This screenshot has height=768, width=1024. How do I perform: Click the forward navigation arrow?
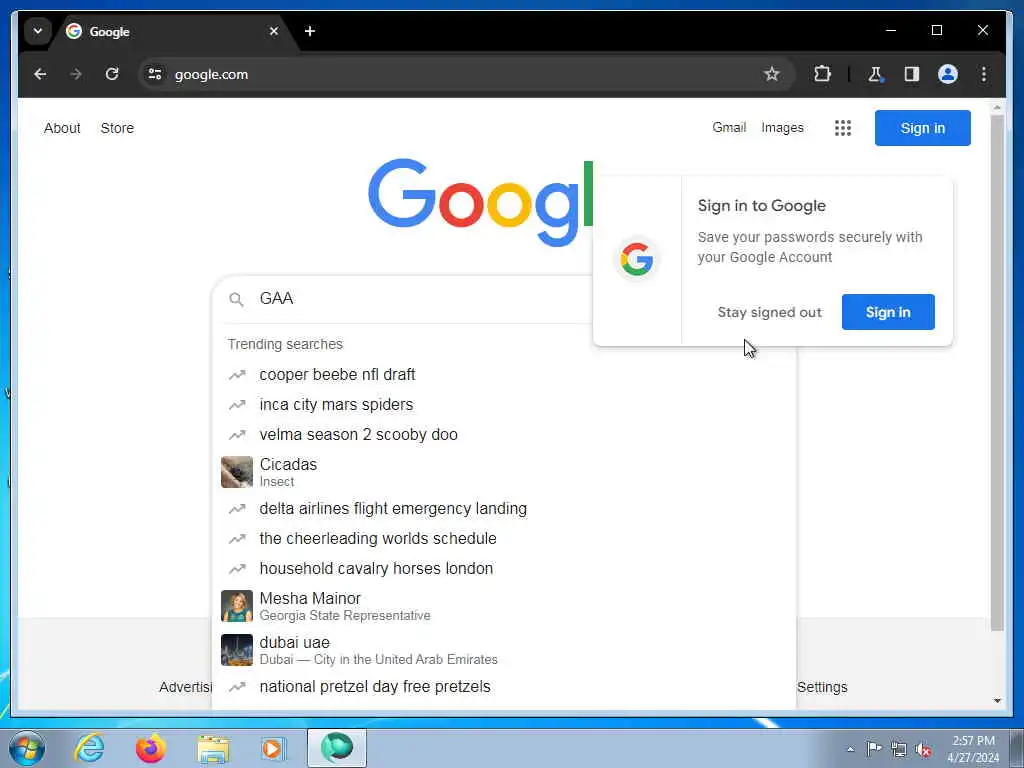click(76, 74)
